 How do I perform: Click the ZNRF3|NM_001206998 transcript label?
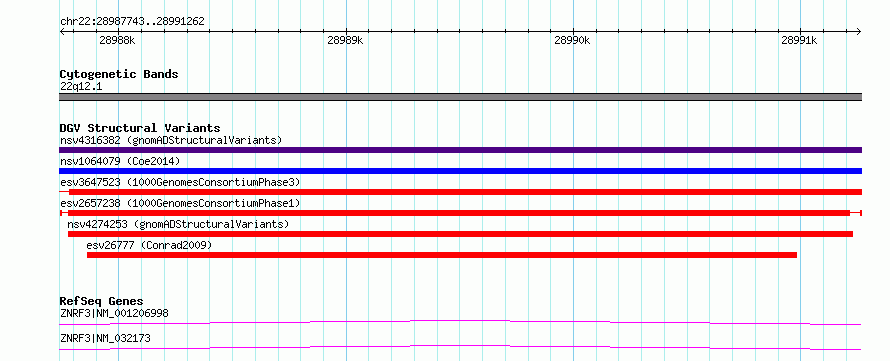(x=114, y=313)
